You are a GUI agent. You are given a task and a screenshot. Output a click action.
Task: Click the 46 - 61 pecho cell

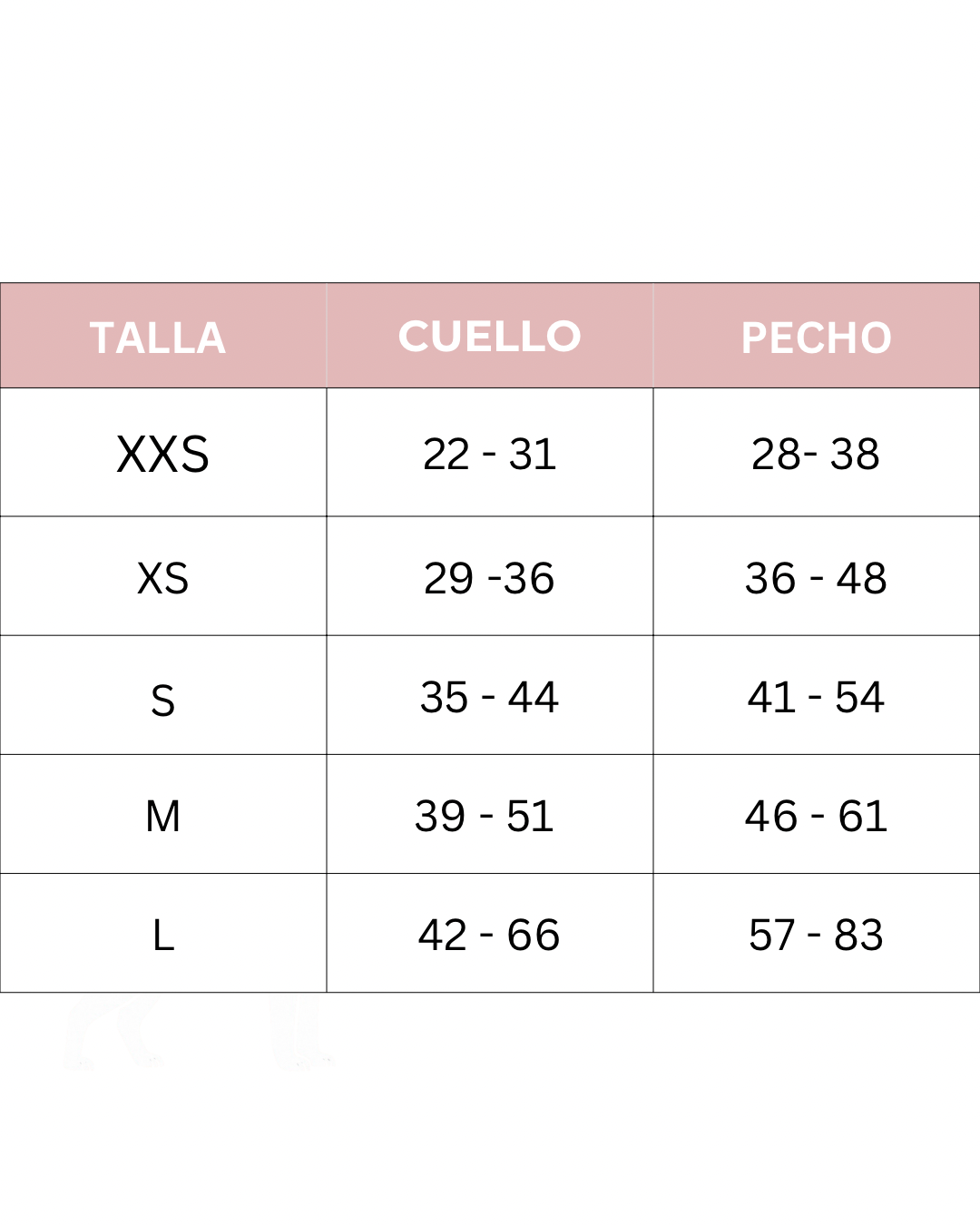click(816, 816)
